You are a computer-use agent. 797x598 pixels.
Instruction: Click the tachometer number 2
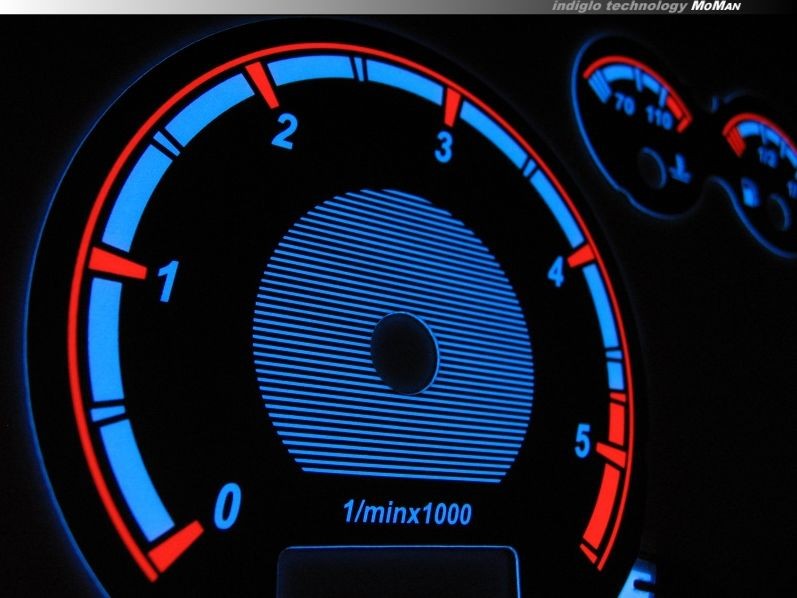point(284,132)
